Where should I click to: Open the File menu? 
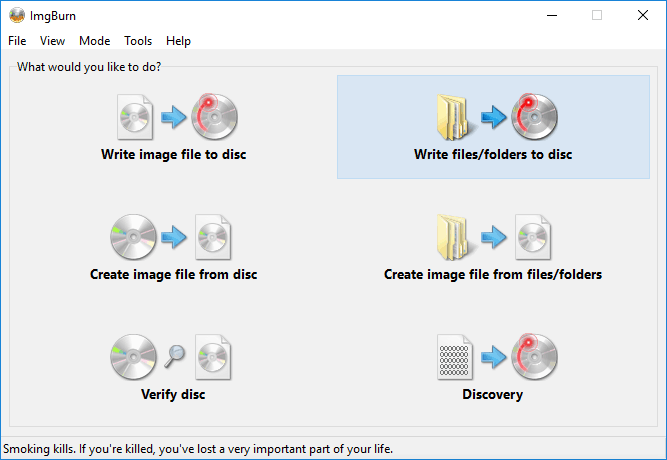click(17, 41)
